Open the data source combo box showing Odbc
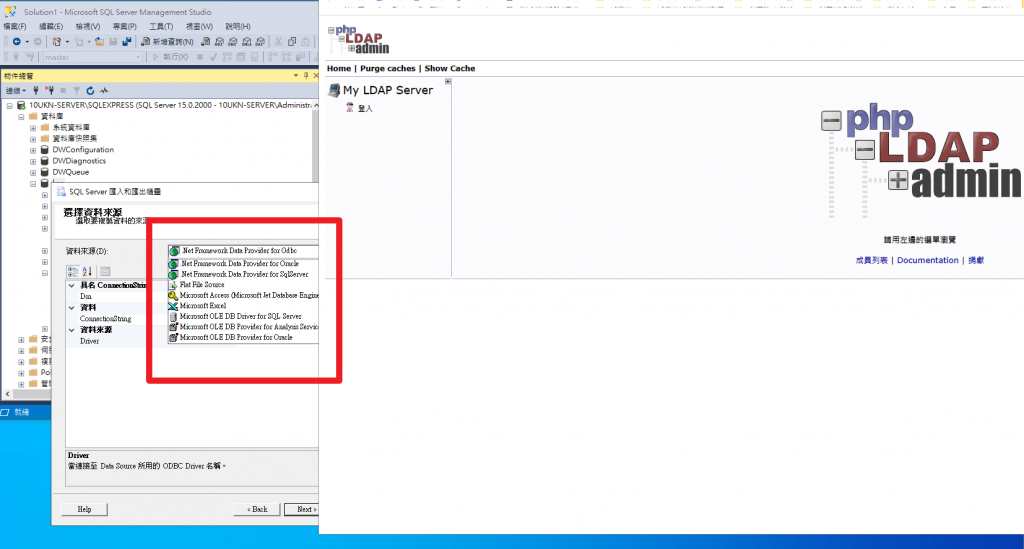 click(x=243, y=251)
